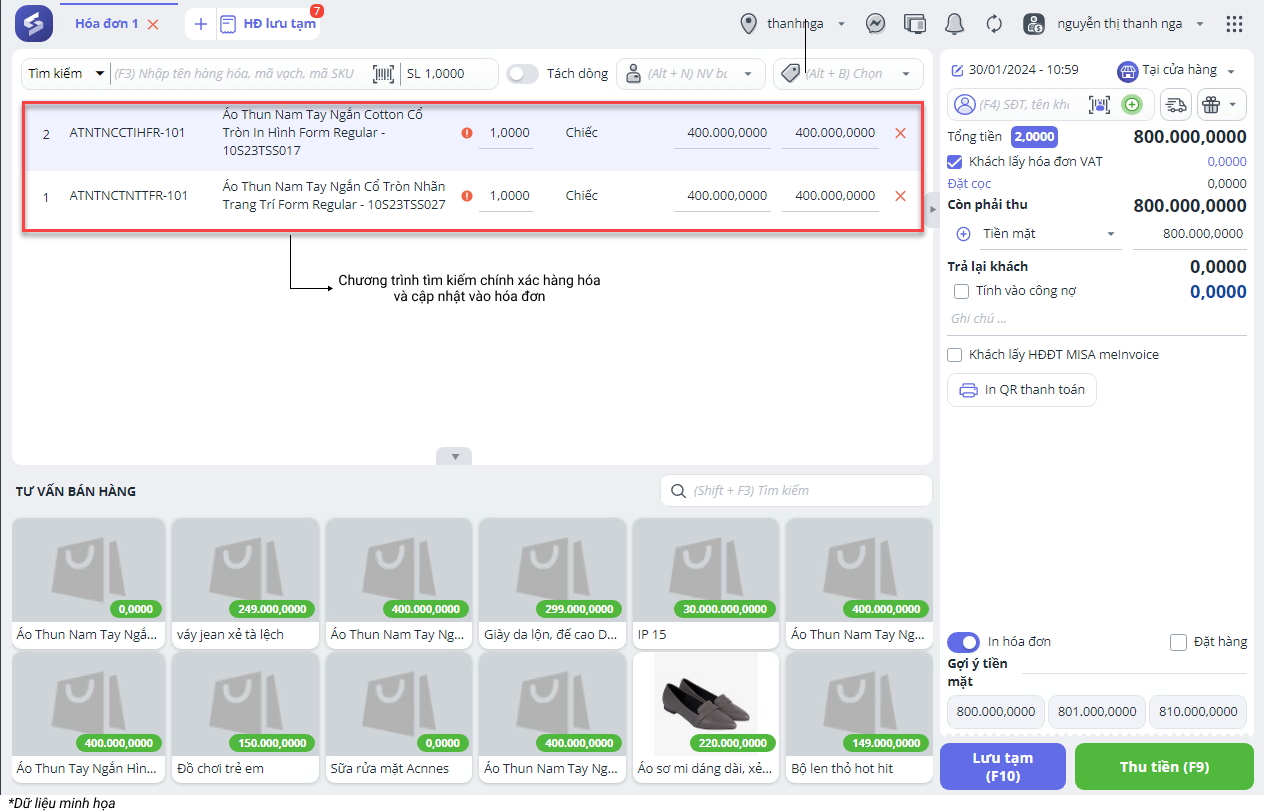The height and width of the screenshot is (812, 1264).
Task: Click the delivery truck icon
Action: pyautogui.click(x=1176, y=104)
